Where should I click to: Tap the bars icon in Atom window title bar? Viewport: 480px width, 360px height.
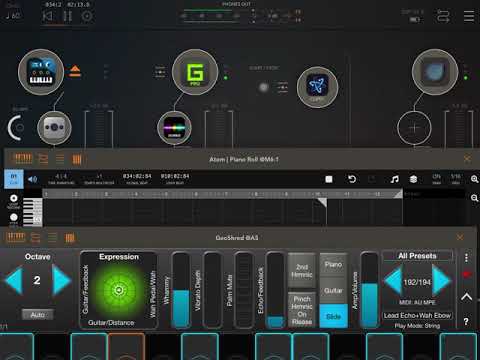(77, 159)
